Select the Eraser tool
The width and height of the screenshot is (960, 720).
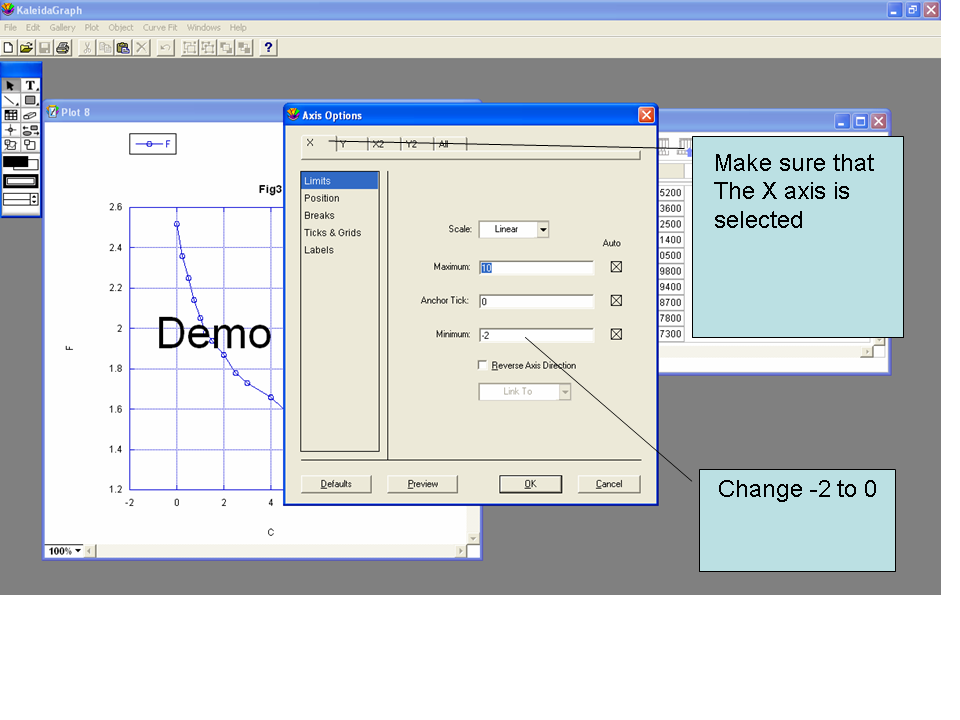30,115
